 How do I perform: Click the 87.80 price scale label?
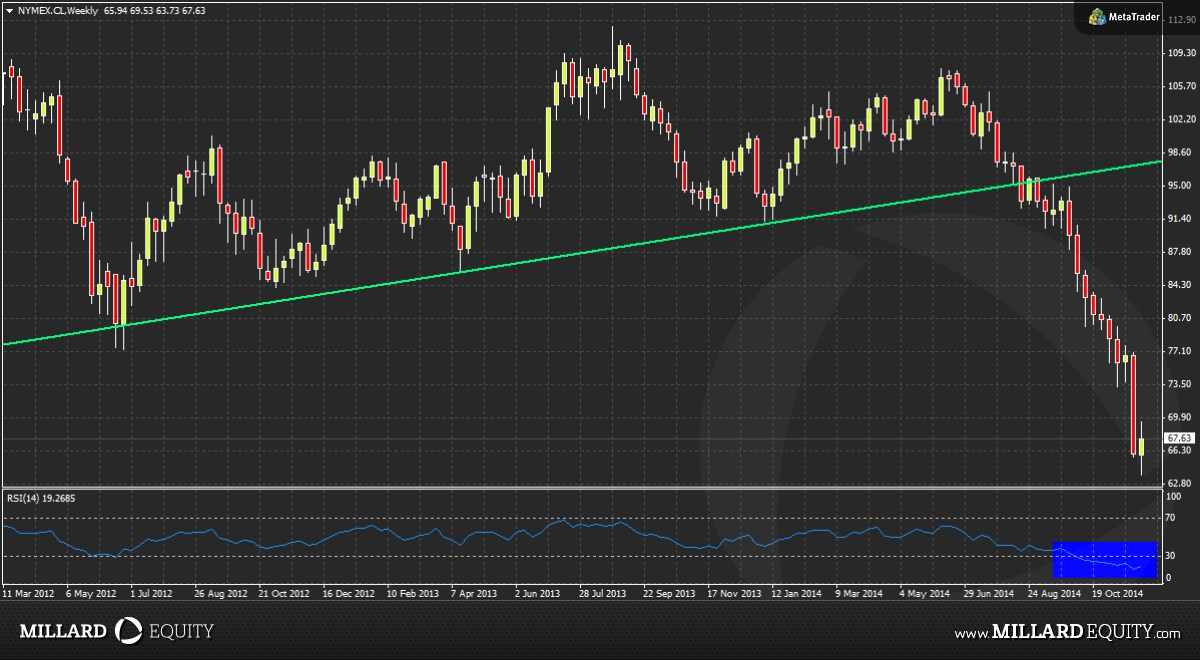point(1180,251)
